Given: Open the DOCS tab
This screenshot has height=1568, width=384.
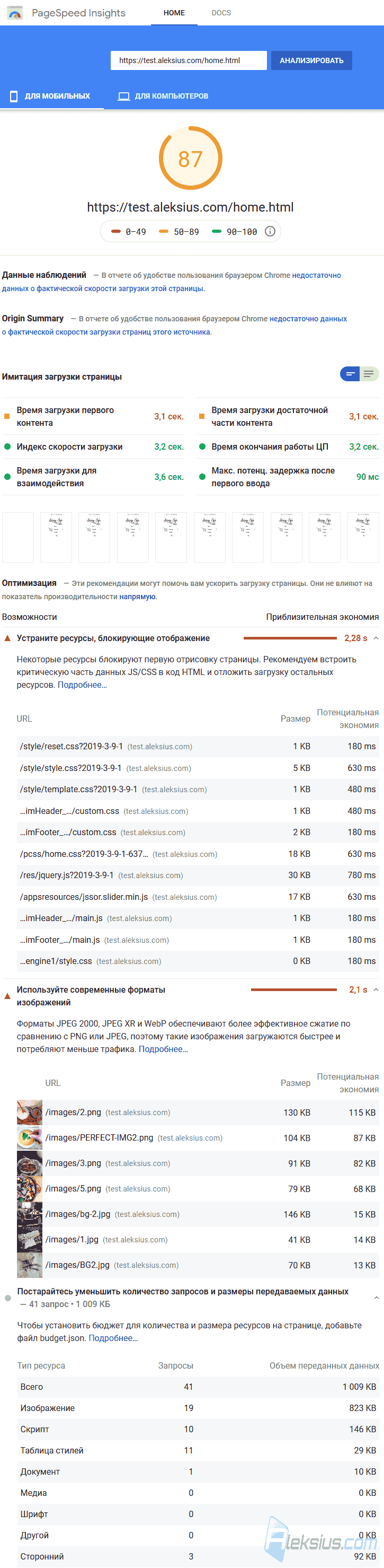Looking at the screenshot, I should [x=221, y=13].
